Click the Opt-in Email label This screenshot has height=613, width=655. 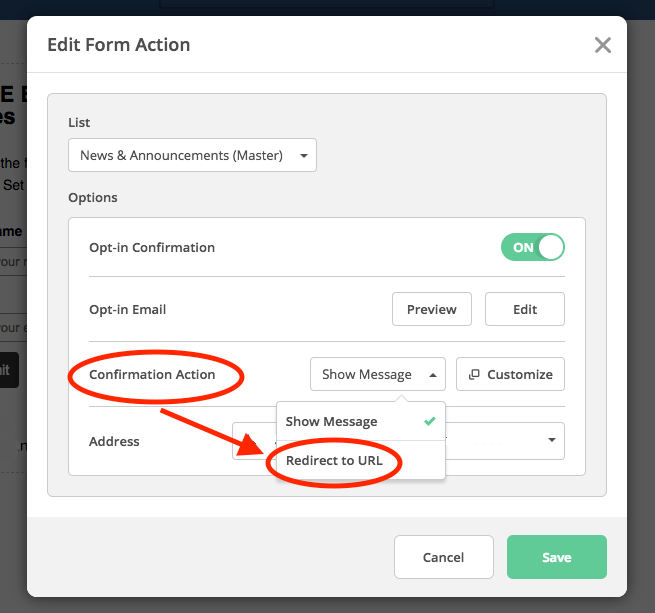[x=127, y=309]
